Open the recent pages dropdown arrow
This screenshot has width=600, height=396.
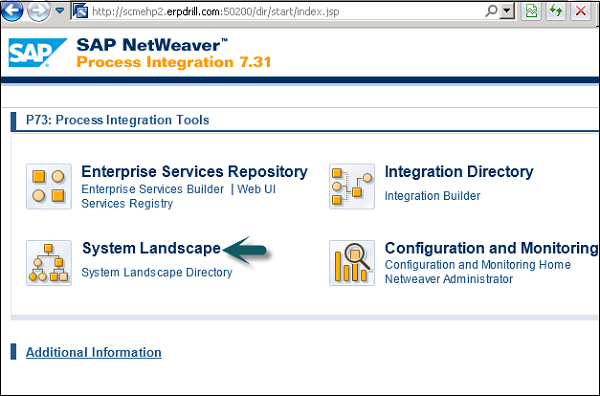tap(60, 11)
